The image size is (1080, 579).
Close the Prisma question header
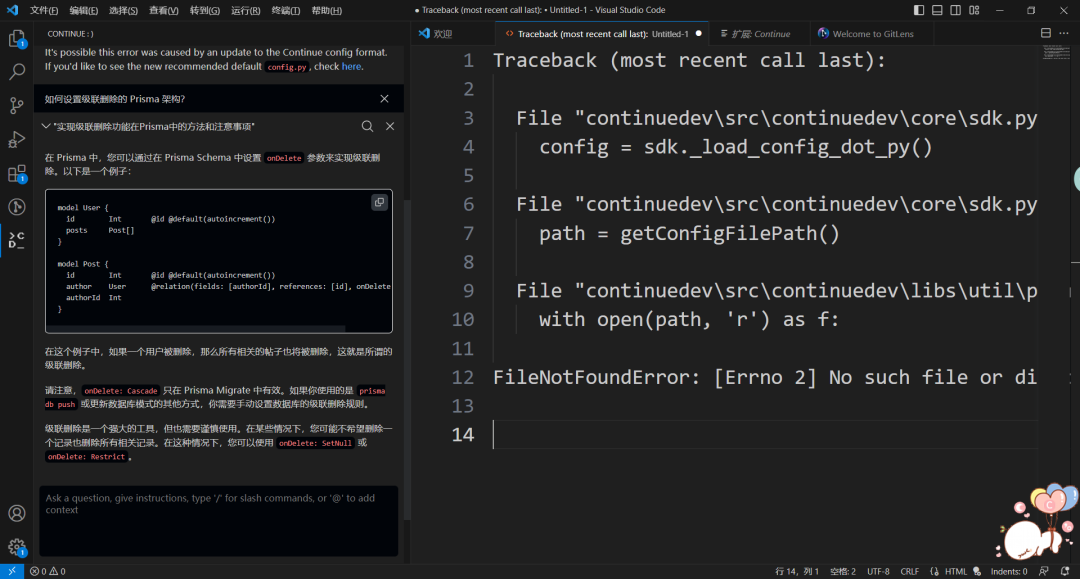pos(384,98)
